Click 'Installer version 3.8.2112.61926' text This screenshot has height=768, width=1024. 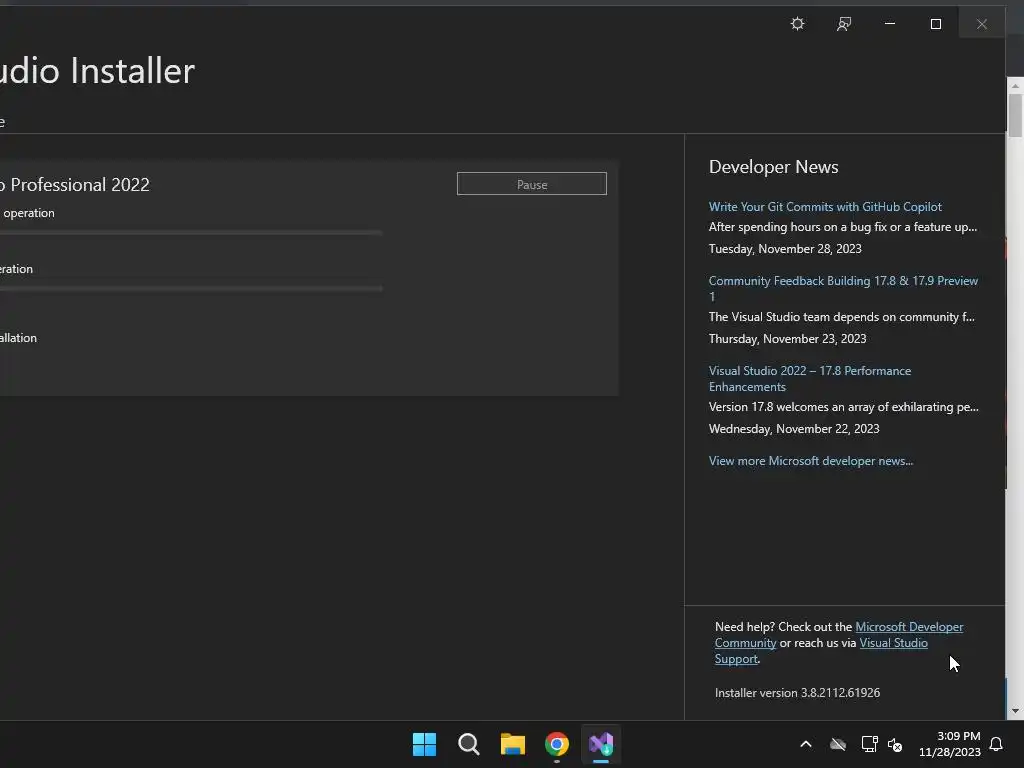797,692
